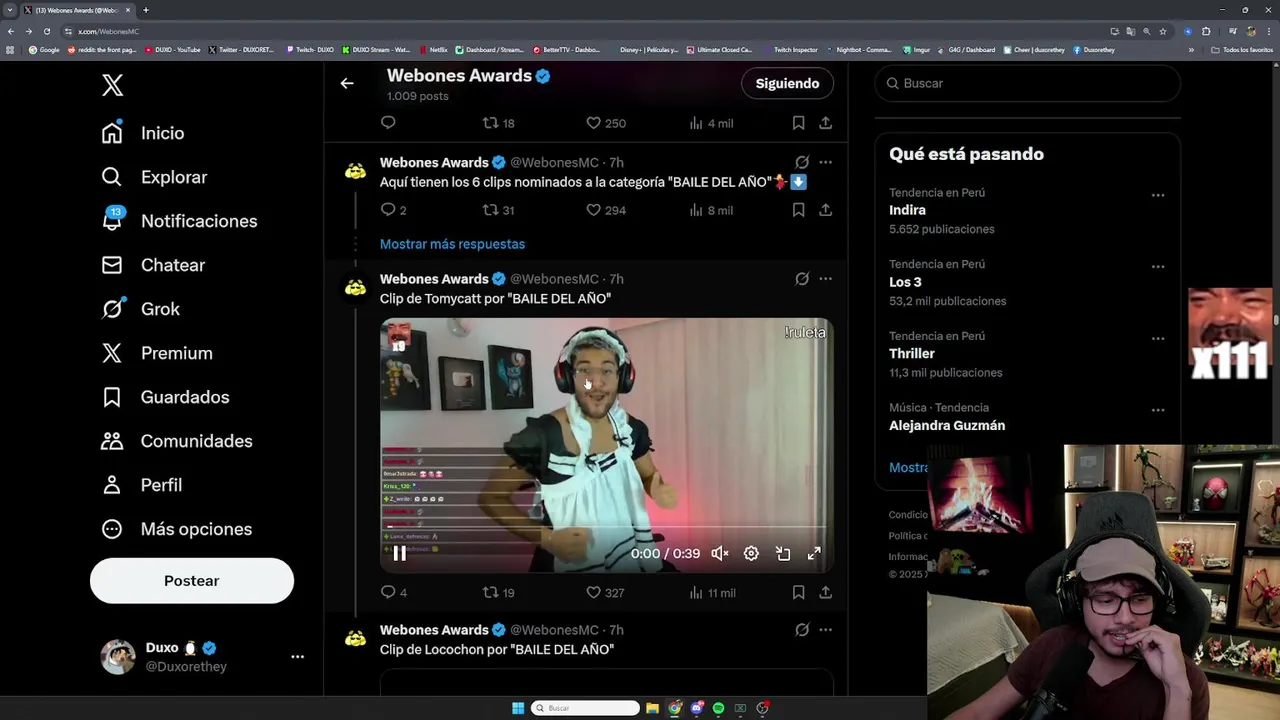Expand Más opciones menu
Screen dimensions: 1280x720
pos(177,529)
